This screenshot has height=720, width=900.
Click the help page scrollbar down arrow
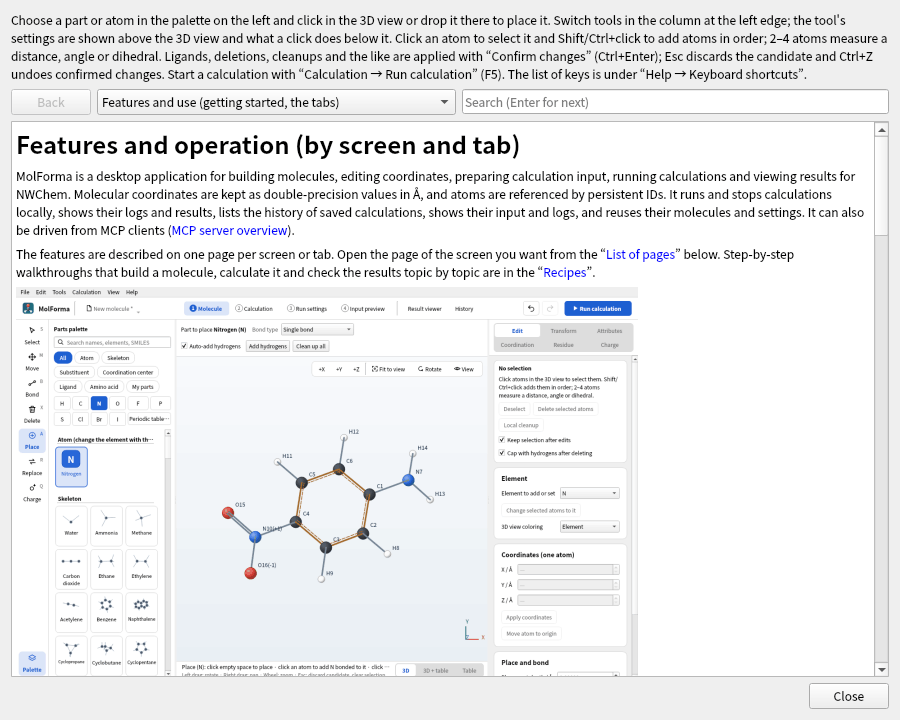point(882,669)
